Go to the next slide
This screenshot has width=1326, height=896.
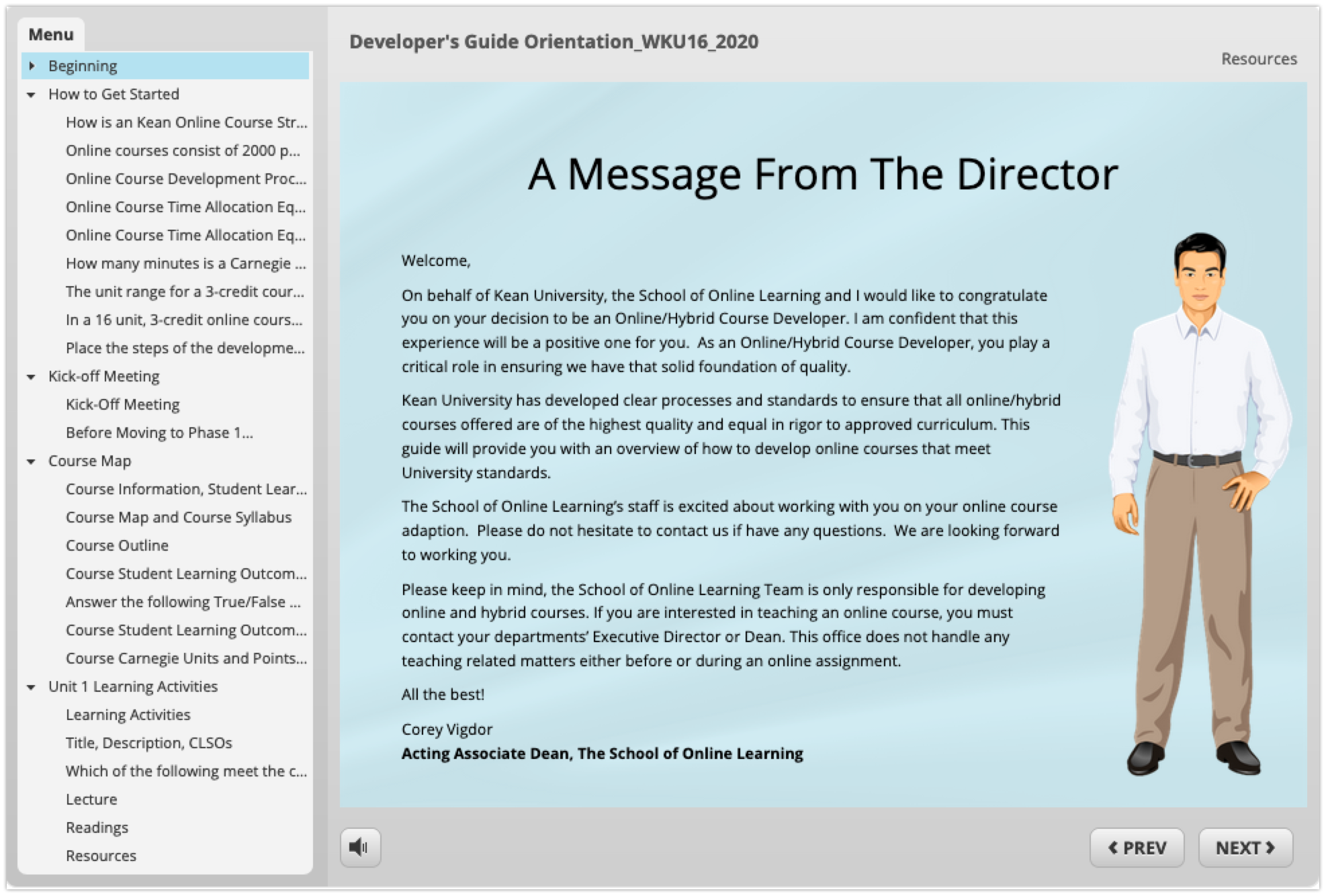pyautogui.click(x=1245, y=847)
